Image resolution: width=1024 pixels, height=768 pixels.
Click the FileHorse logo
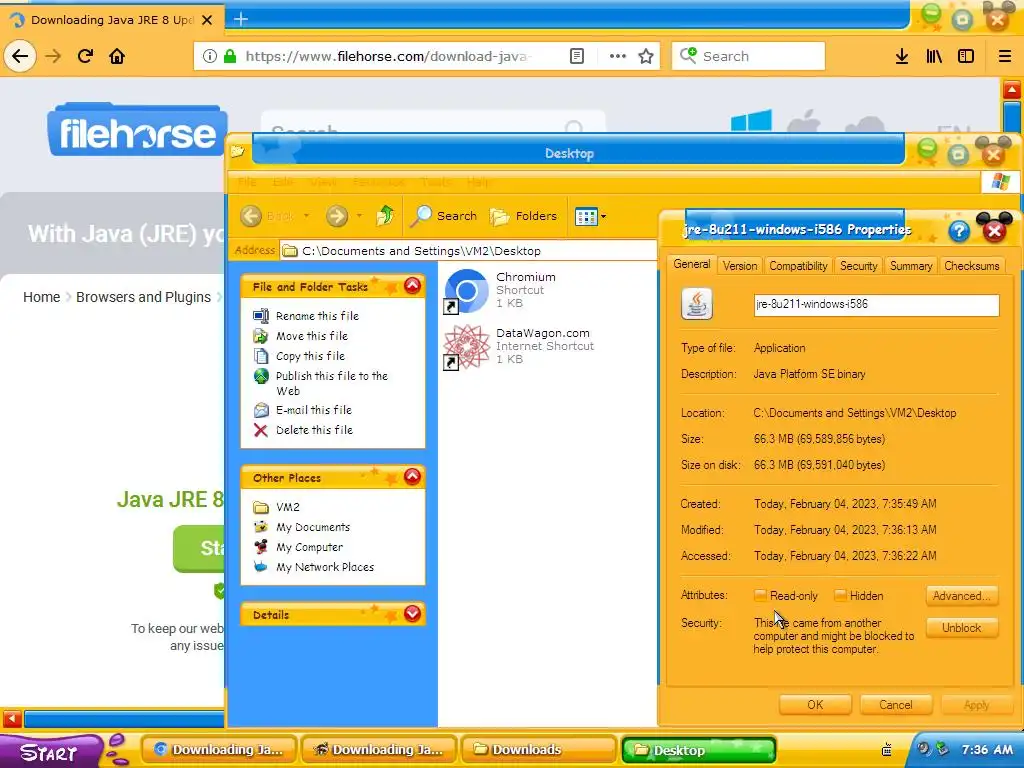(x=137, y=130)
